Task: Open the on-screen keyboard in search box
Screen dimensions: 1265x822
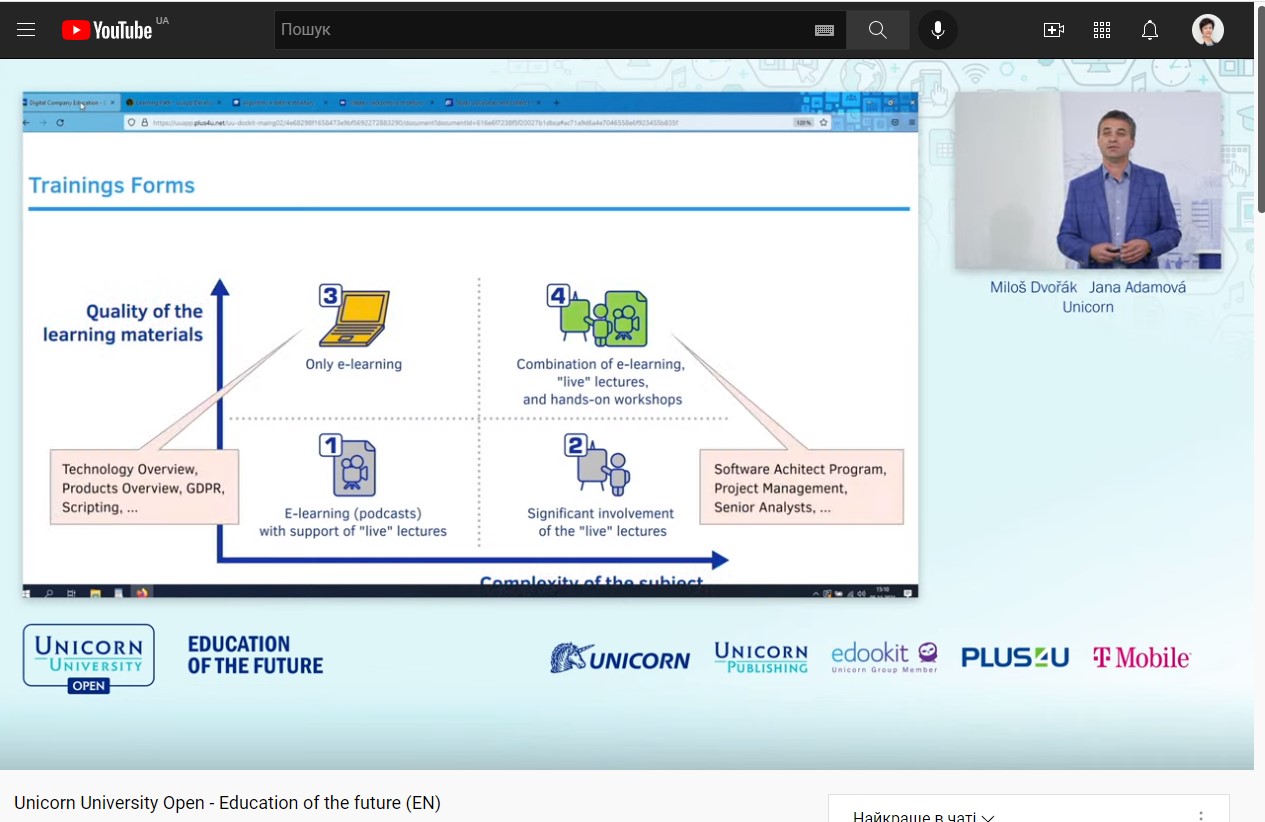Action: [x=825, y=30]
